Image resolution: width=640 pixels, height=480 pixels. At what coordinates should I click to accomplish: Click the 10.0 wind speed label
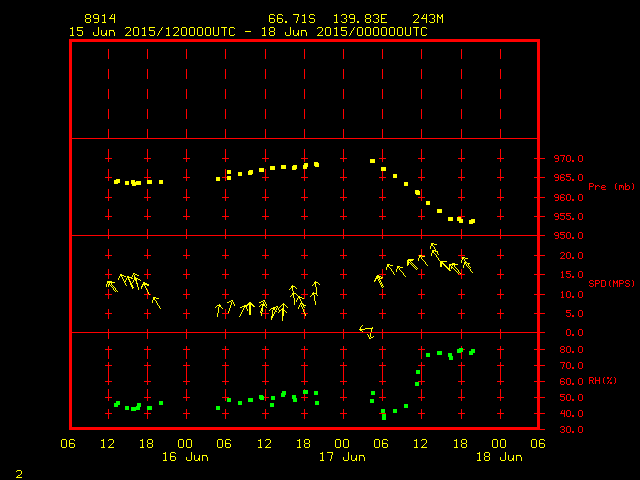tap(571, 295)
